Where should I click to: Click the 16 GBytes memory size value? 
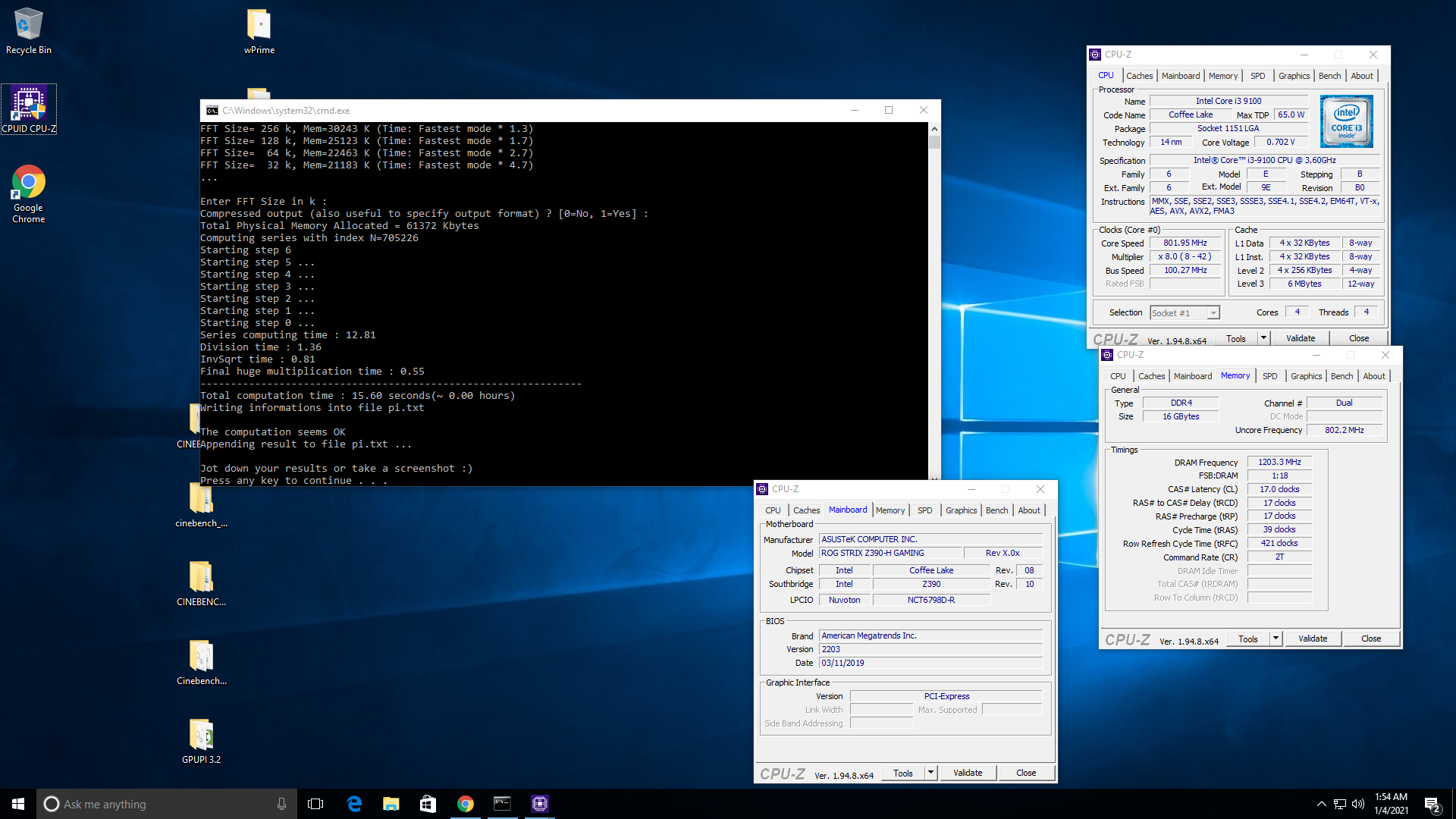[x=1181, y=416]
